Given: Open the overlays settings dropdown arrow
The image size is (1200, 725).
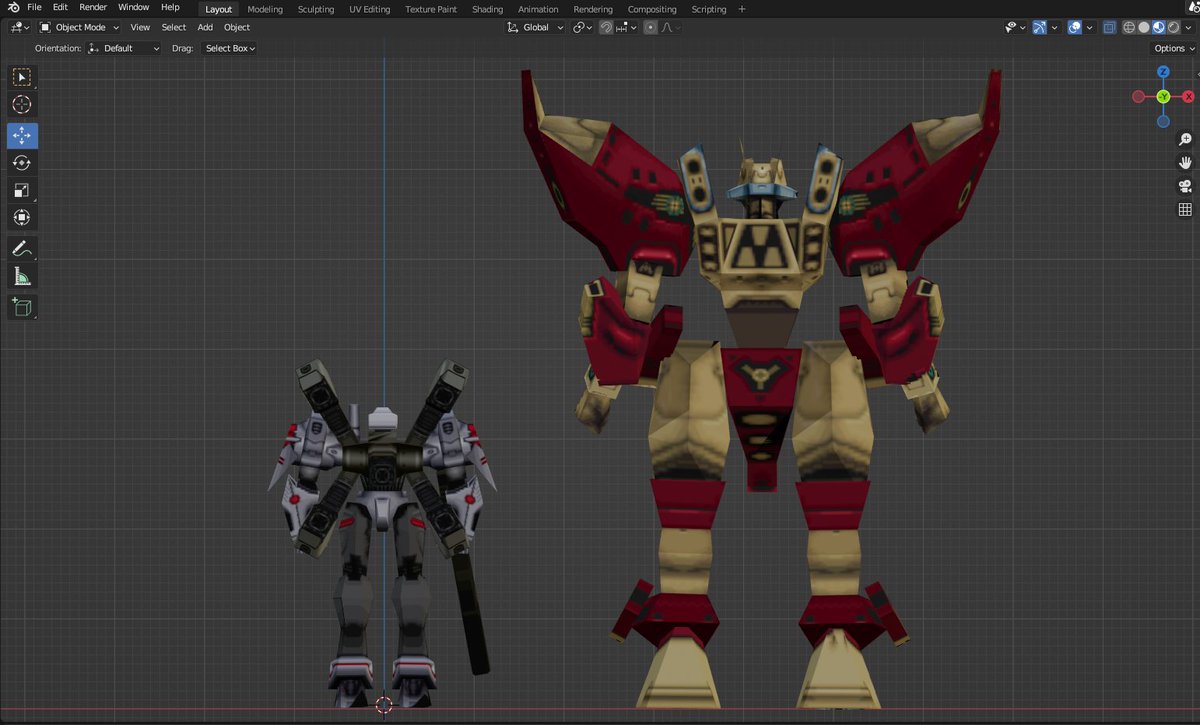Looking at the screenshot, I should coord(1088,28).
